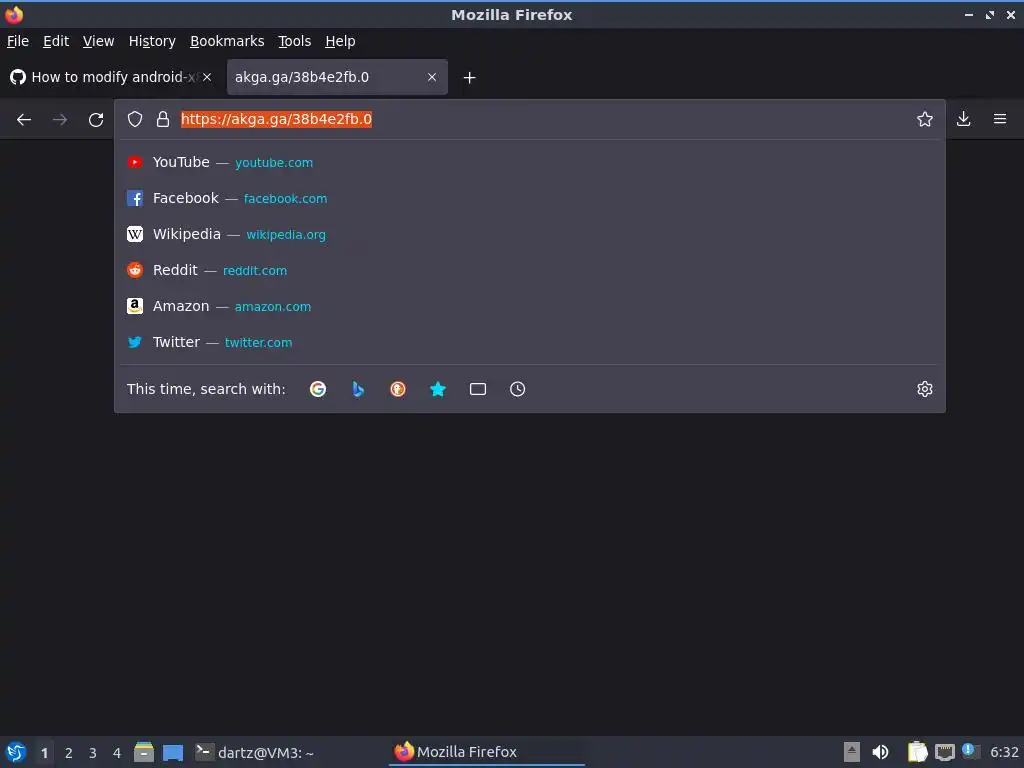
Task: Open the update notifier tray icon
Action: tap(970, 751)
